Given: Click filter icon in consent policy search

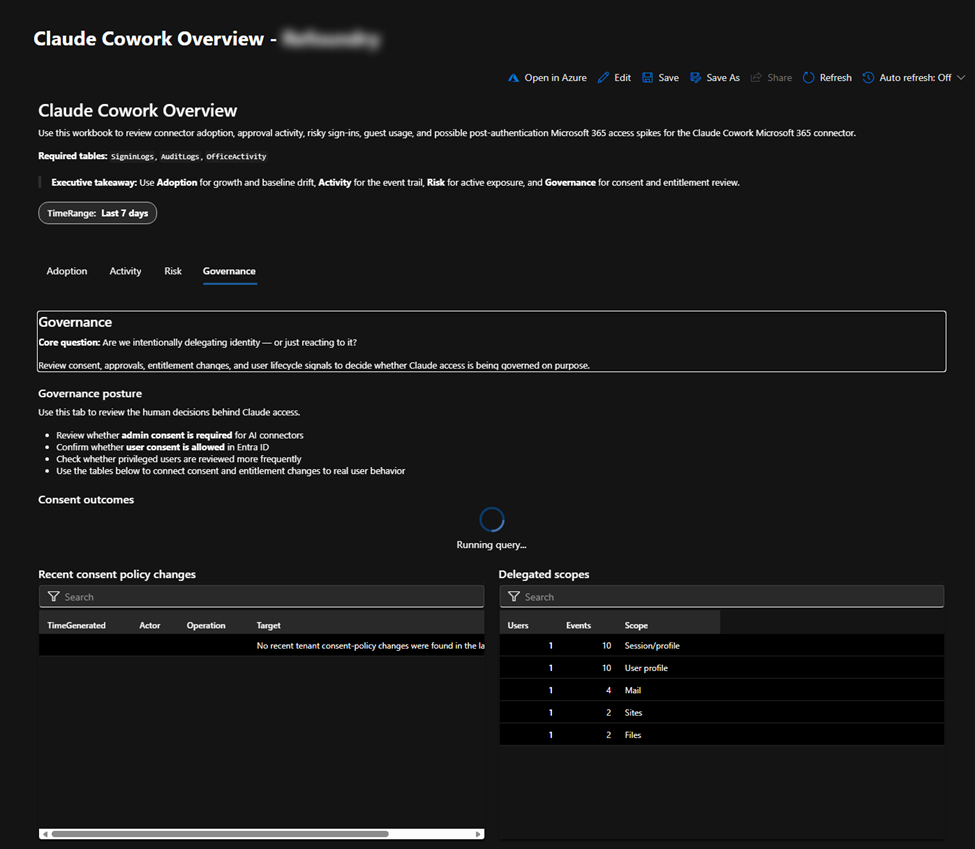Looking at the screenshot, I should pos(54,597).
